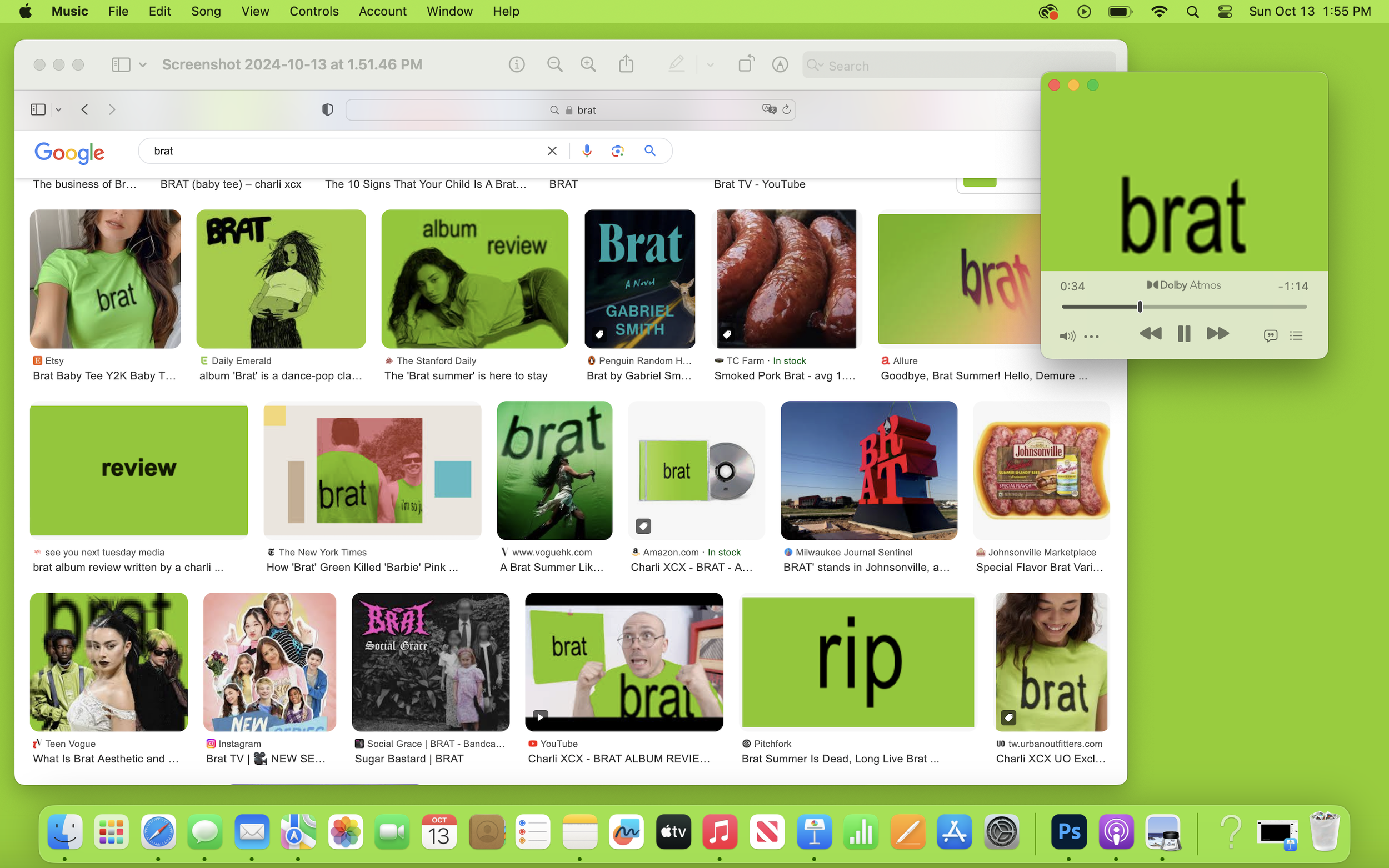Click the Preview info inspector icon
This screenshot has height=868, width=1389.
tap(516, 64)
